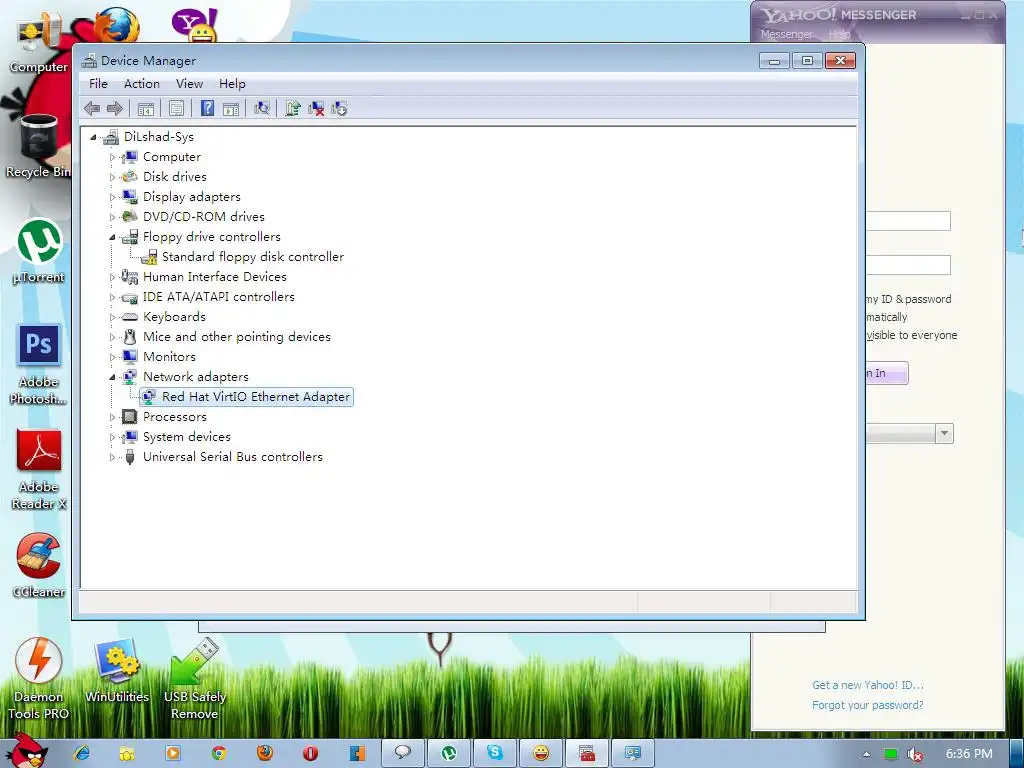This screenshot has height=768, width=1024.
Task: Select Human Interface Devices row
Action: tap(215, 277)
